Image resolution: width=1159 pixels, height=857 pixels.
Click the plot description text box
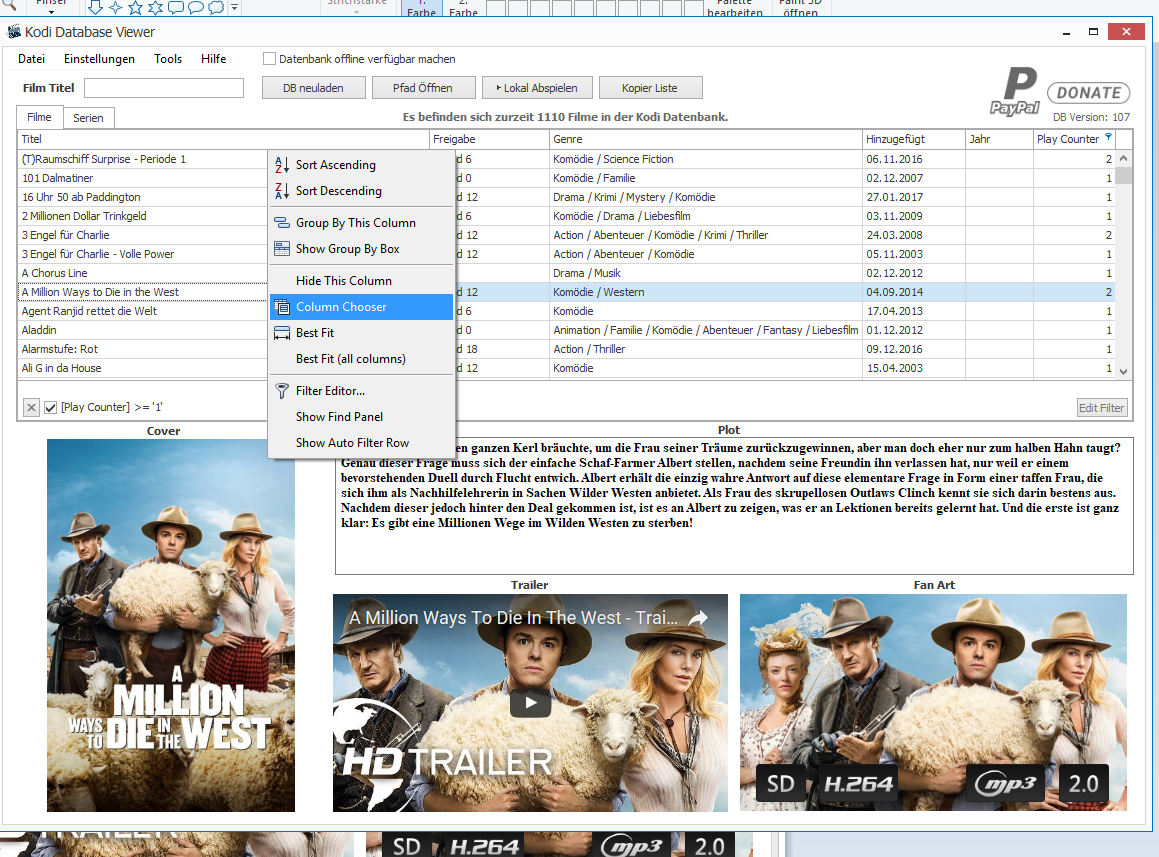click(734, 507)
